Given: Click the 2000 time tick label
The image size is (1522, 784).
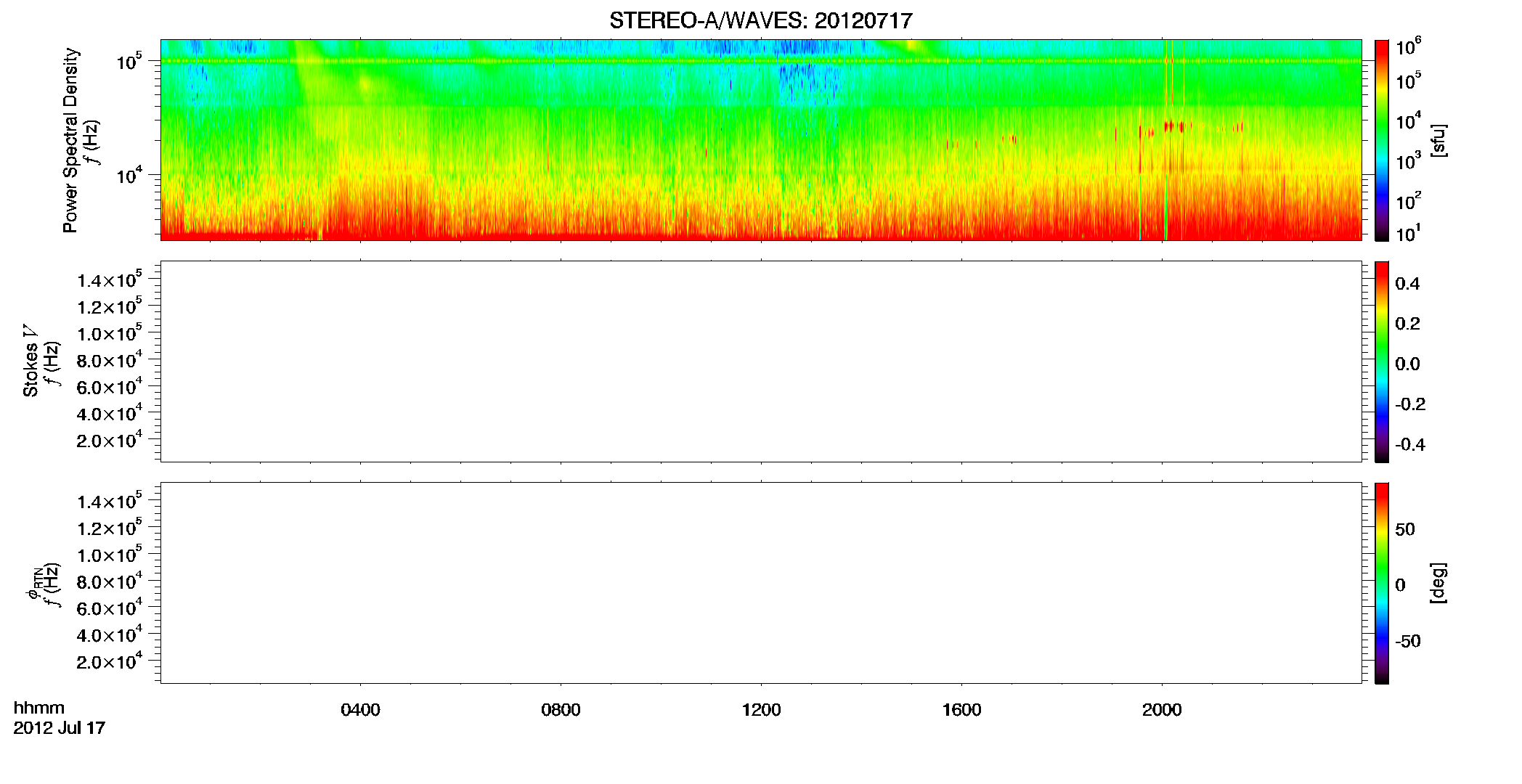Looking at the screenshot, I should pyautogui.click(x=1162, y=710).
